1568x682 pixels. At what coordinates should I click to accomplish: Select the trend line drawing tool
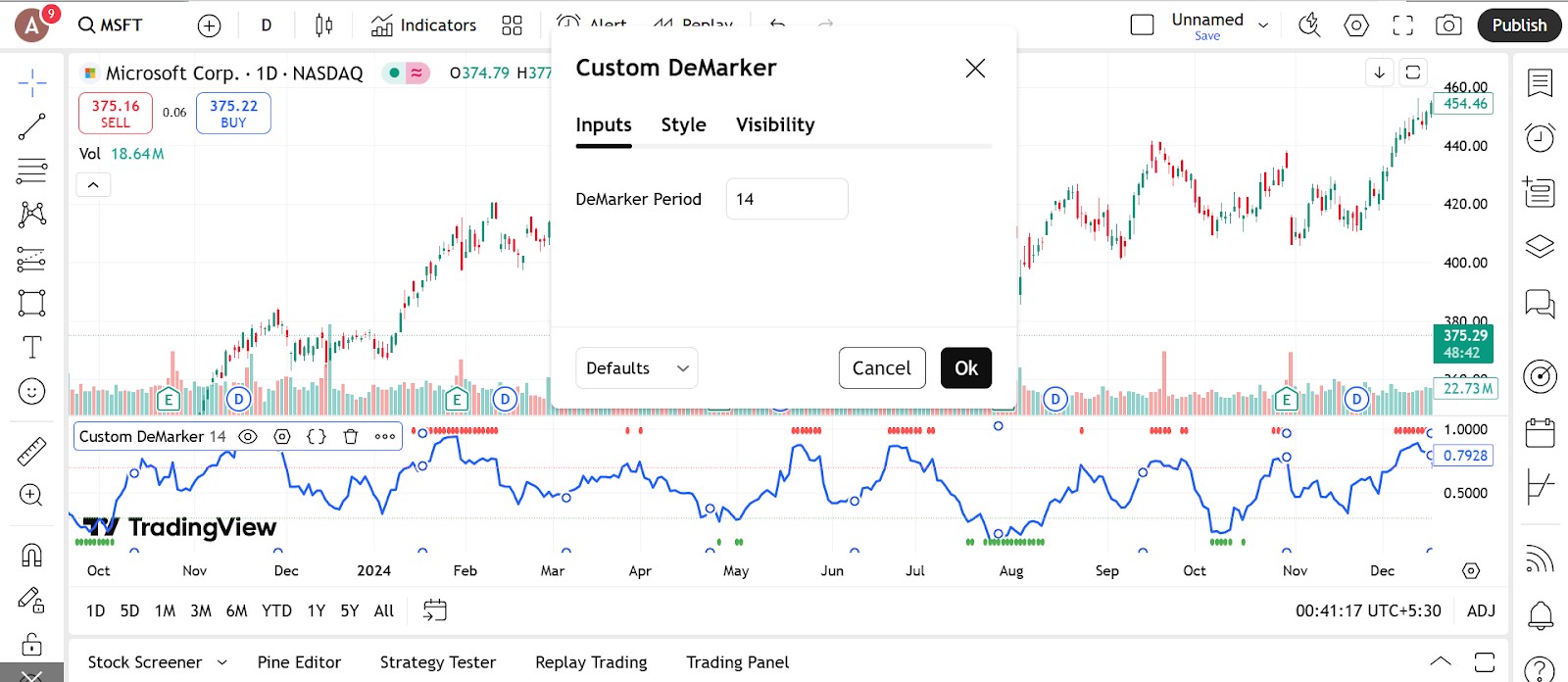(x=31, y=126)
